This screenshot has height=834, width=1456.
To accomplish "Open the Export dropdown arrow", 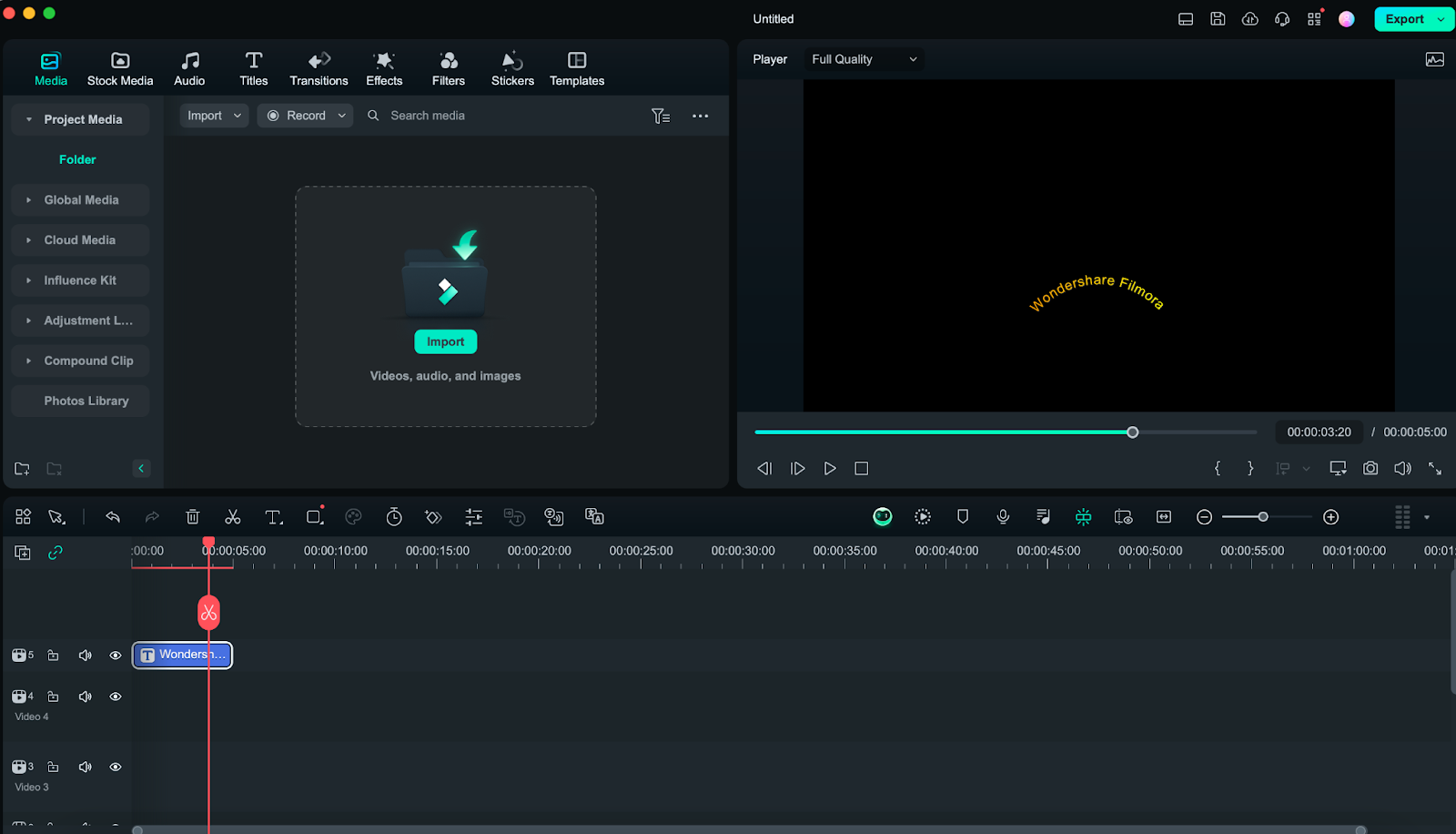I will (1441, 19).
